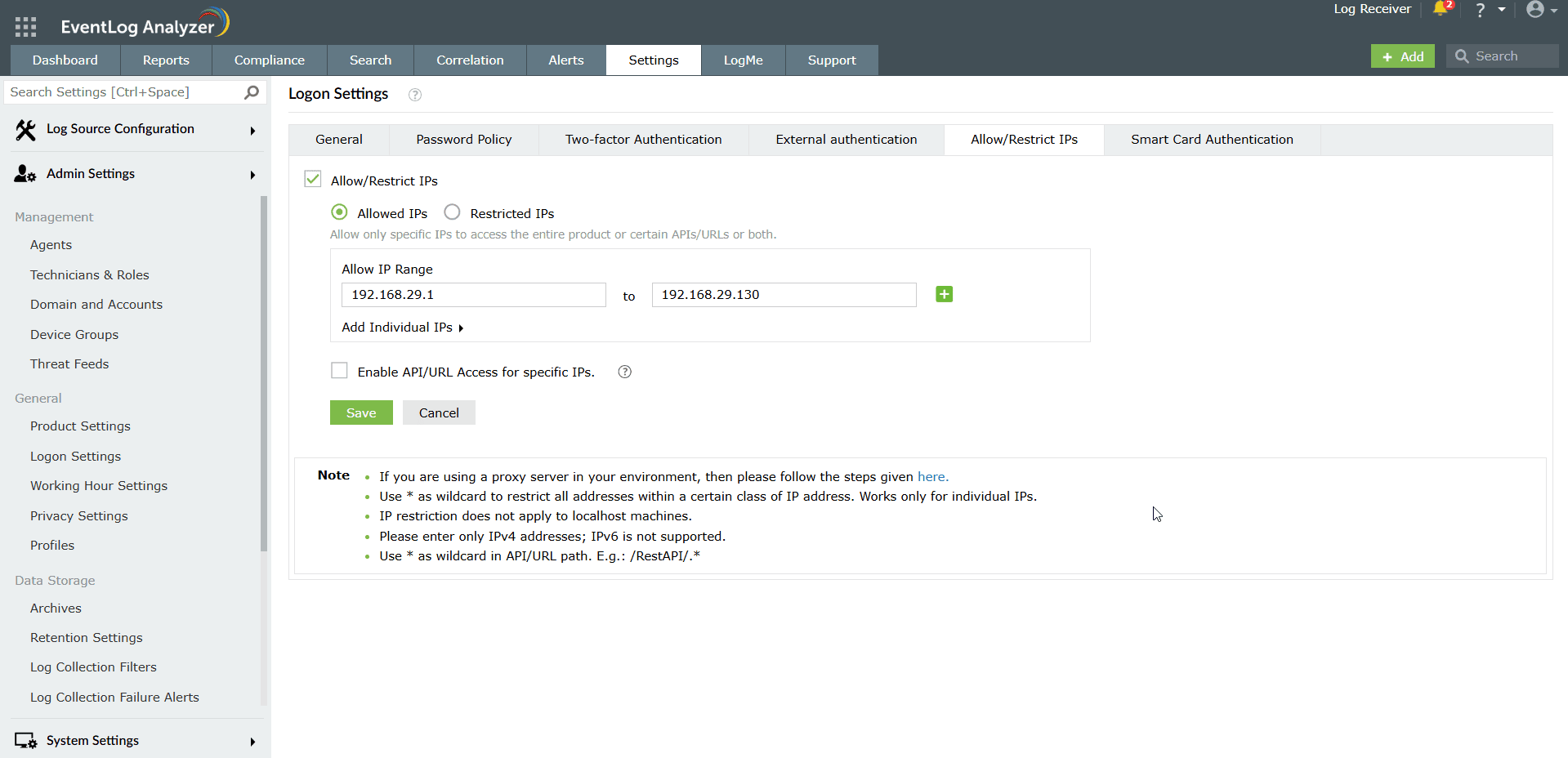This screenshot has width=1568, height=758.
Task: Click the green plus add IP range icon
Action: click(944, 294)
